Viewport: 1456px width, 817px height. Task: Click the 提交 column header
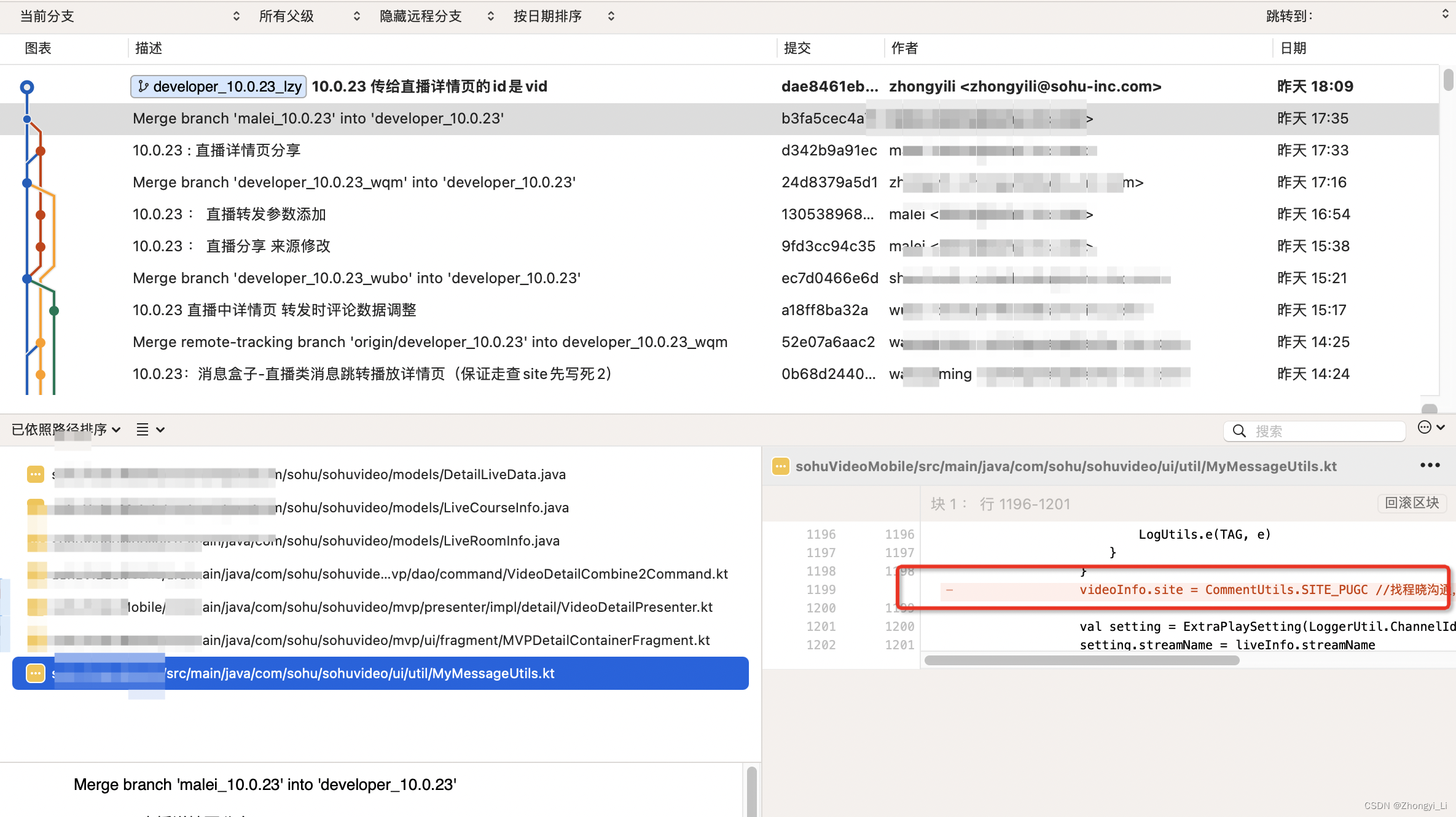point(797,48)
